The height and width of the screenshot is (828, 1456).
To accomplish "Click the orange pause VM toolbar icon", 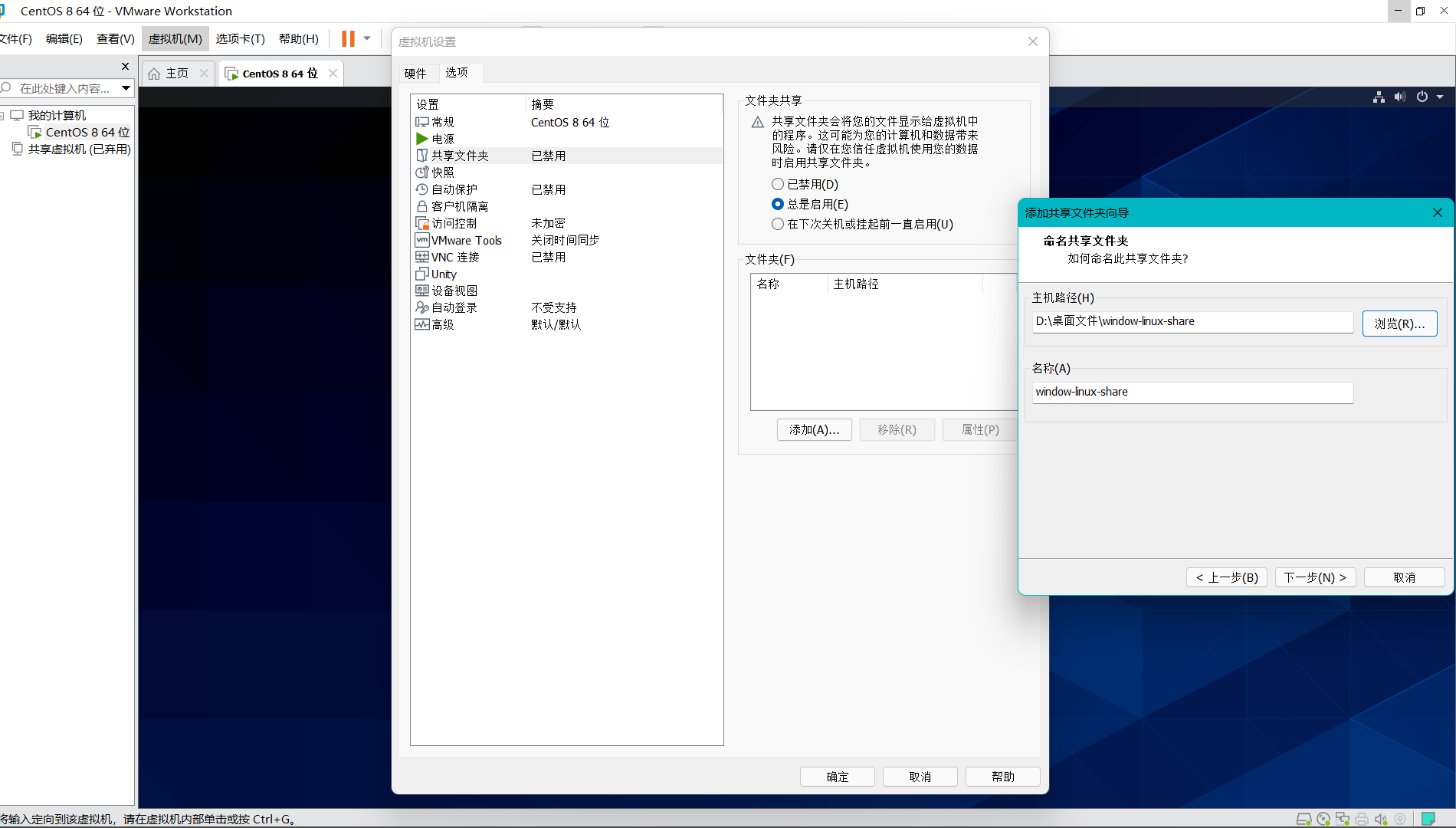I will point(348,38).
